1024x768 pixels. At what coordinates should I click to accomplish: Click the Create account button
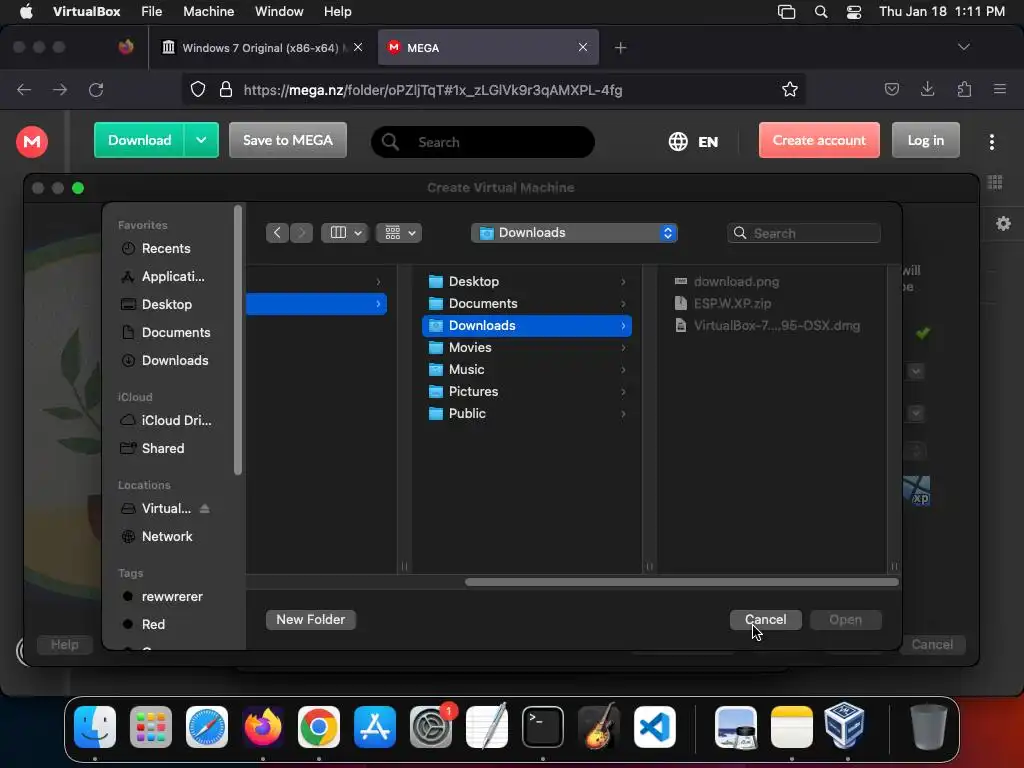pos(819,140)
